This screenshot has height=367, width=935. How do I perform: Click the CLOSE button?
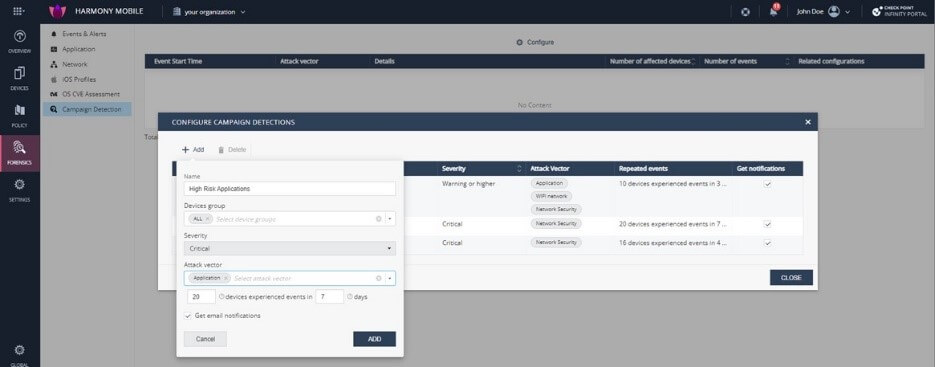pos(791,277)
